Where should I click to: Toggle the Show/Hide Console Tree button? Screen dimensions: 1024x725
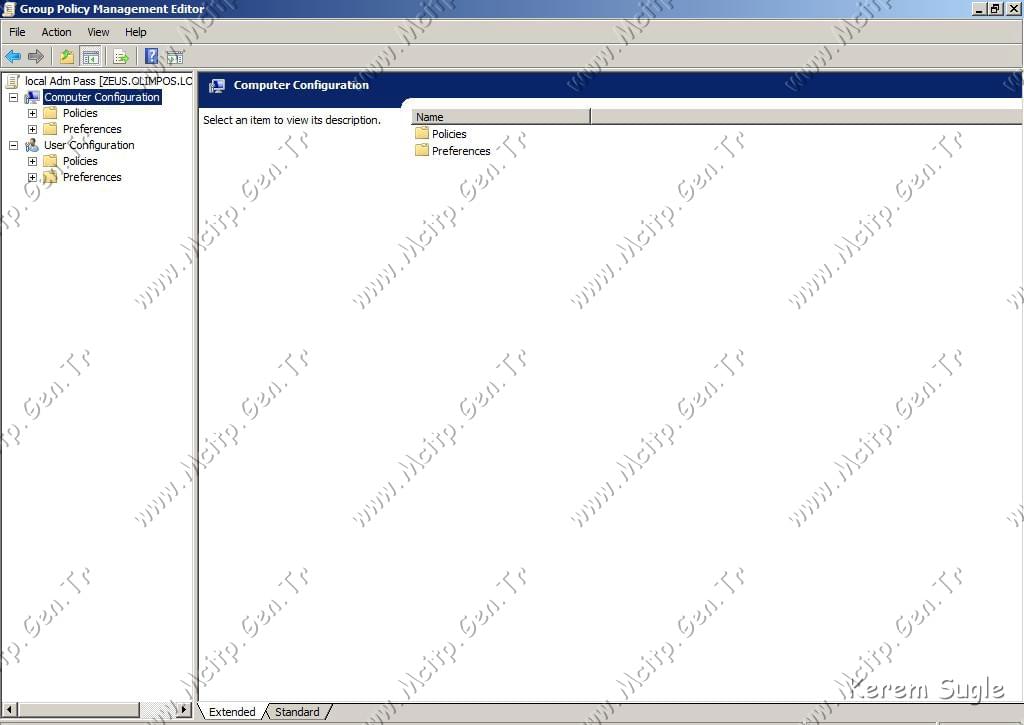tap(90, 57)
